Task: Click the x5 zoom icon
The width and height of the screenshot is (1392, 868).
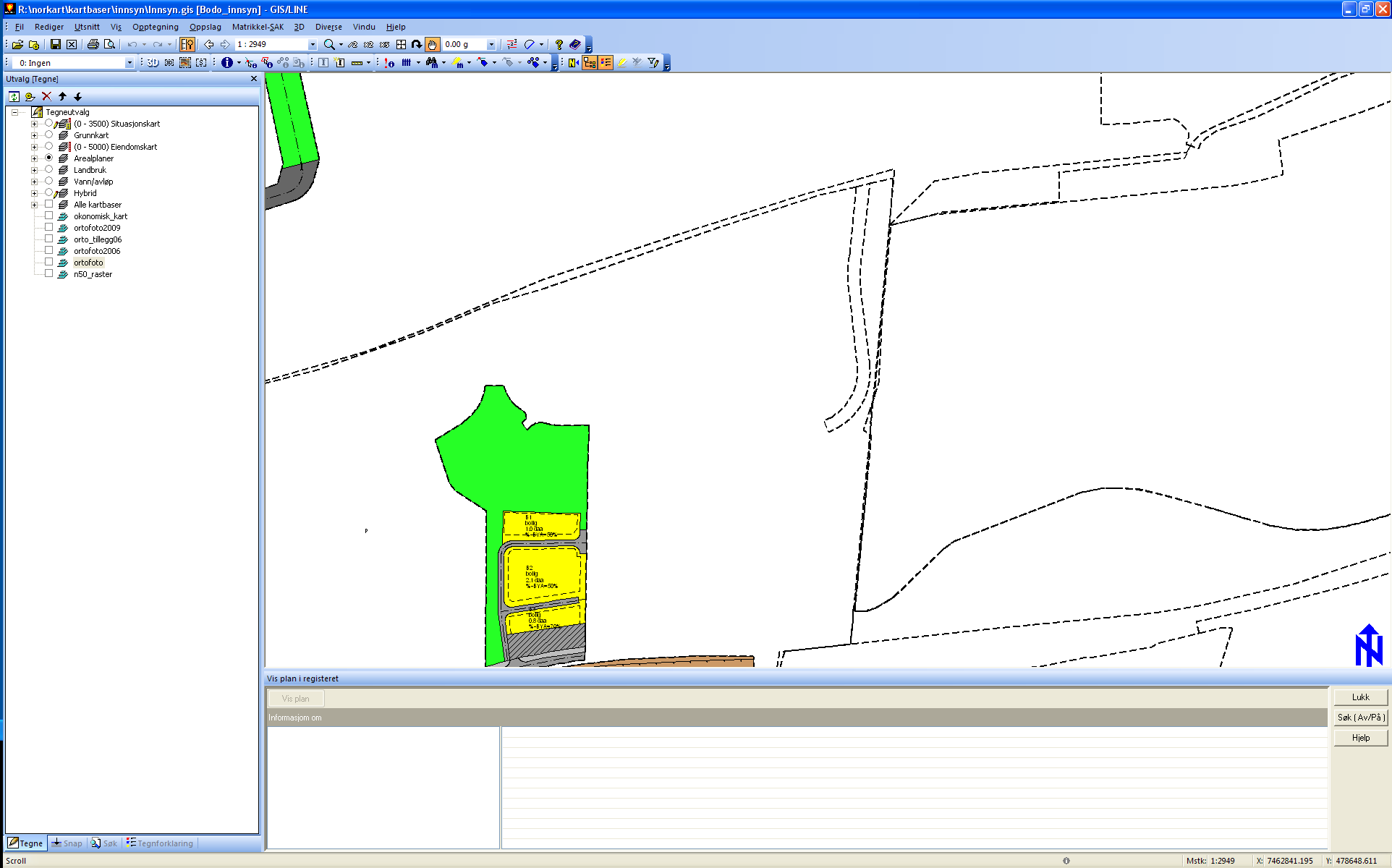Action: click(385, 44)
